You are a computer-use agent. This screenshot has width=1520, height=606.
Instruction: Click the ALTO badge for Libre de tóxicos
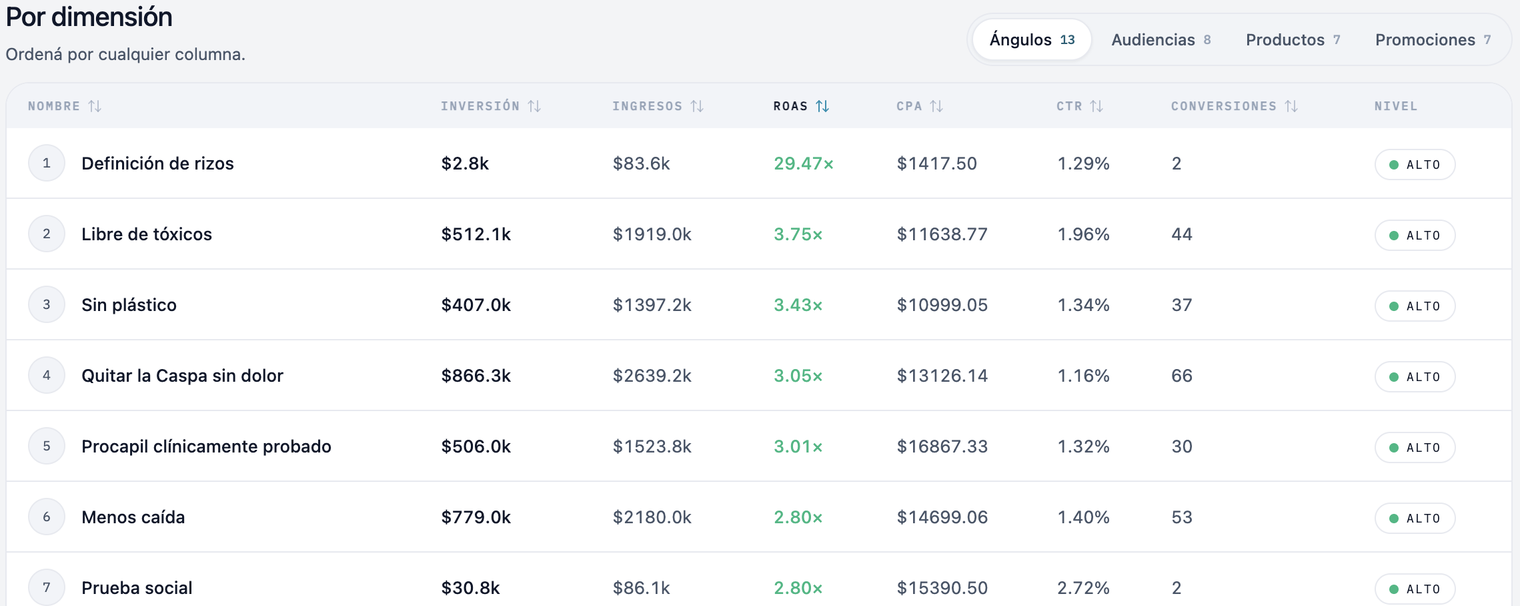pyautogui.click(x=1415, y=235)
